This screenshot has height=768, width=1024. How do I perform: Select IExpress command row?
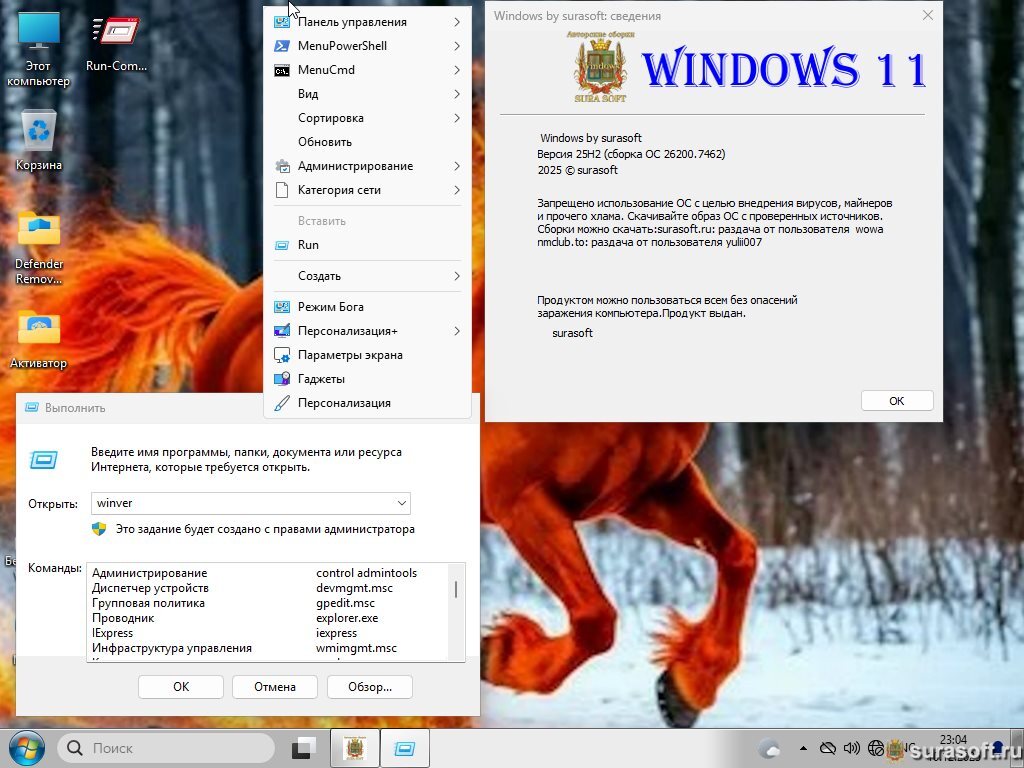pos(268,633)
